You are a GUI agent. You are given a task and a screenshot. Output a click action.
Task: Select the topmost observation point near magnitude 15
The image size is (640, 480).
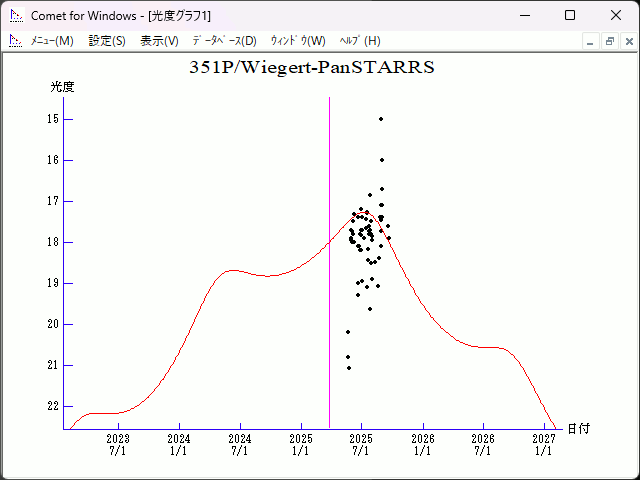(x=381, y=119)
